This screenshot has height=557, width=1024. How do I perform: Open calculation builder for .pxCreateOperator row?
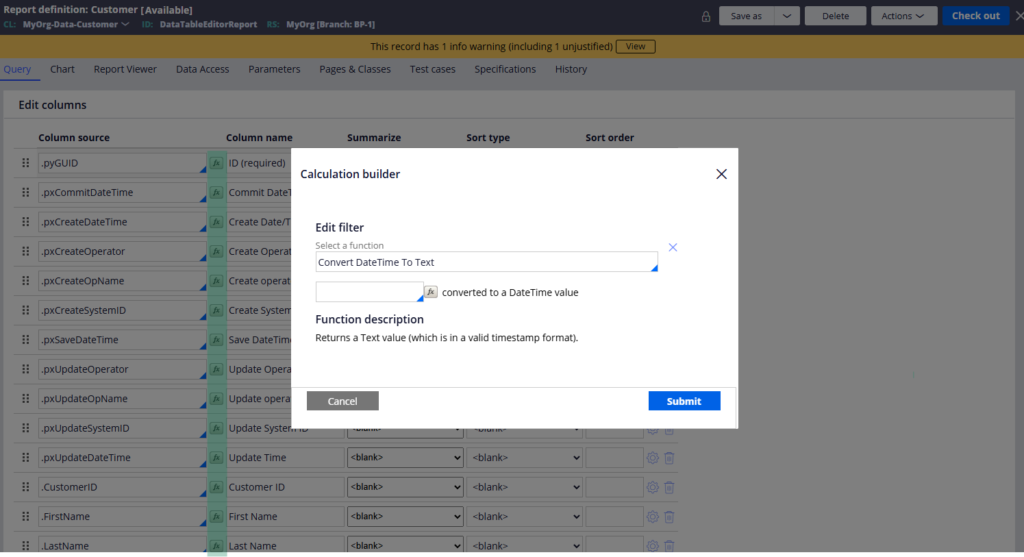[216, 251]
